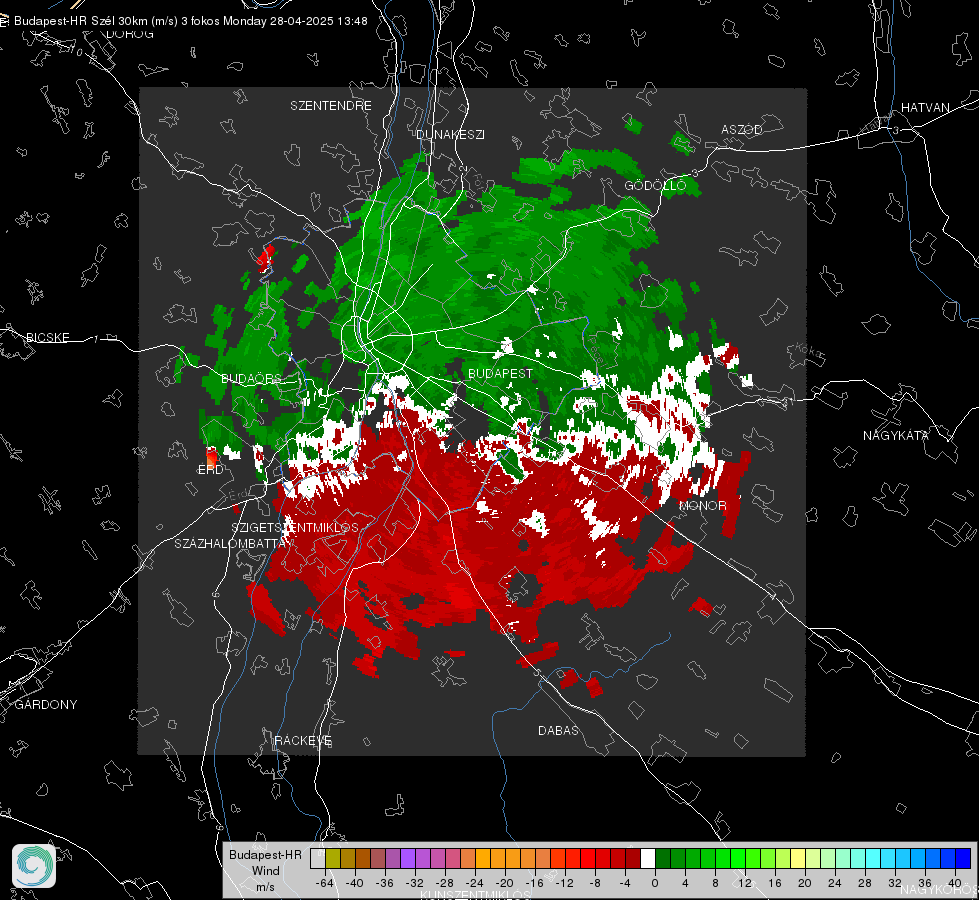Click the swirl weather logo icon
979x900 pixels.
[x=34, y=866]
